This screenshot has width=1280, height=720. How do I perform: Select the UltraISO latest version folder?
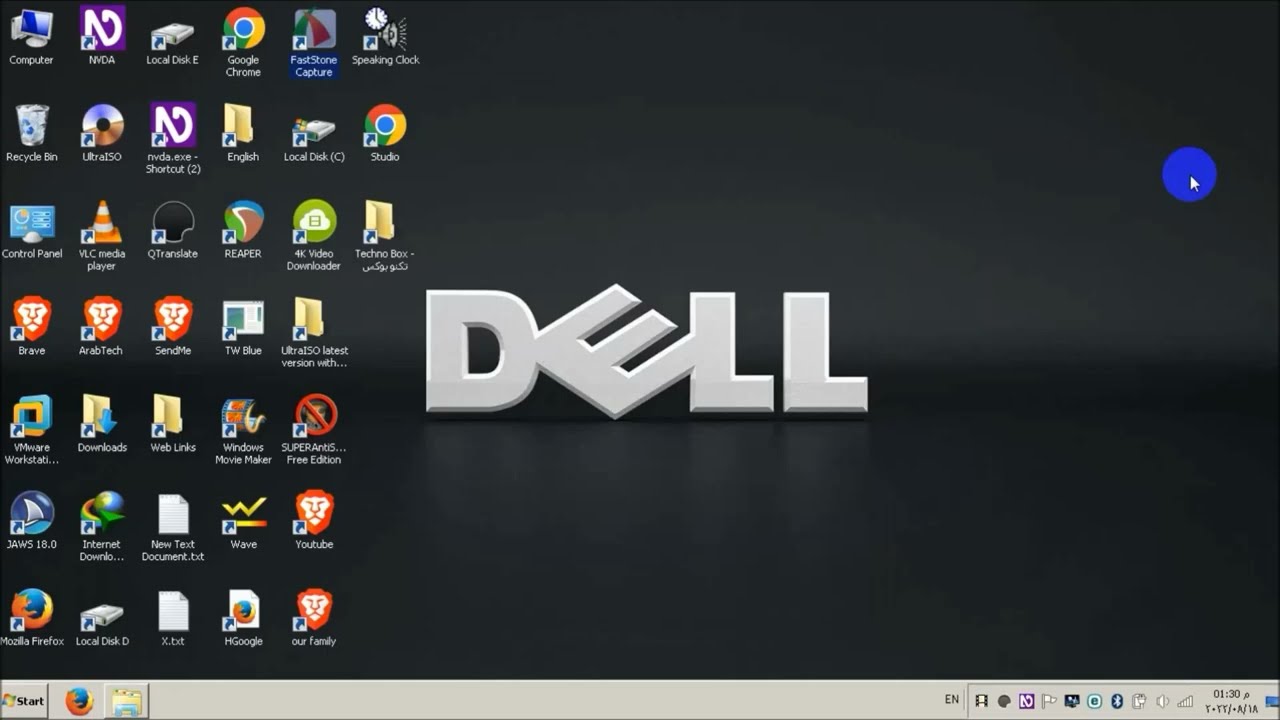(314, 334)
